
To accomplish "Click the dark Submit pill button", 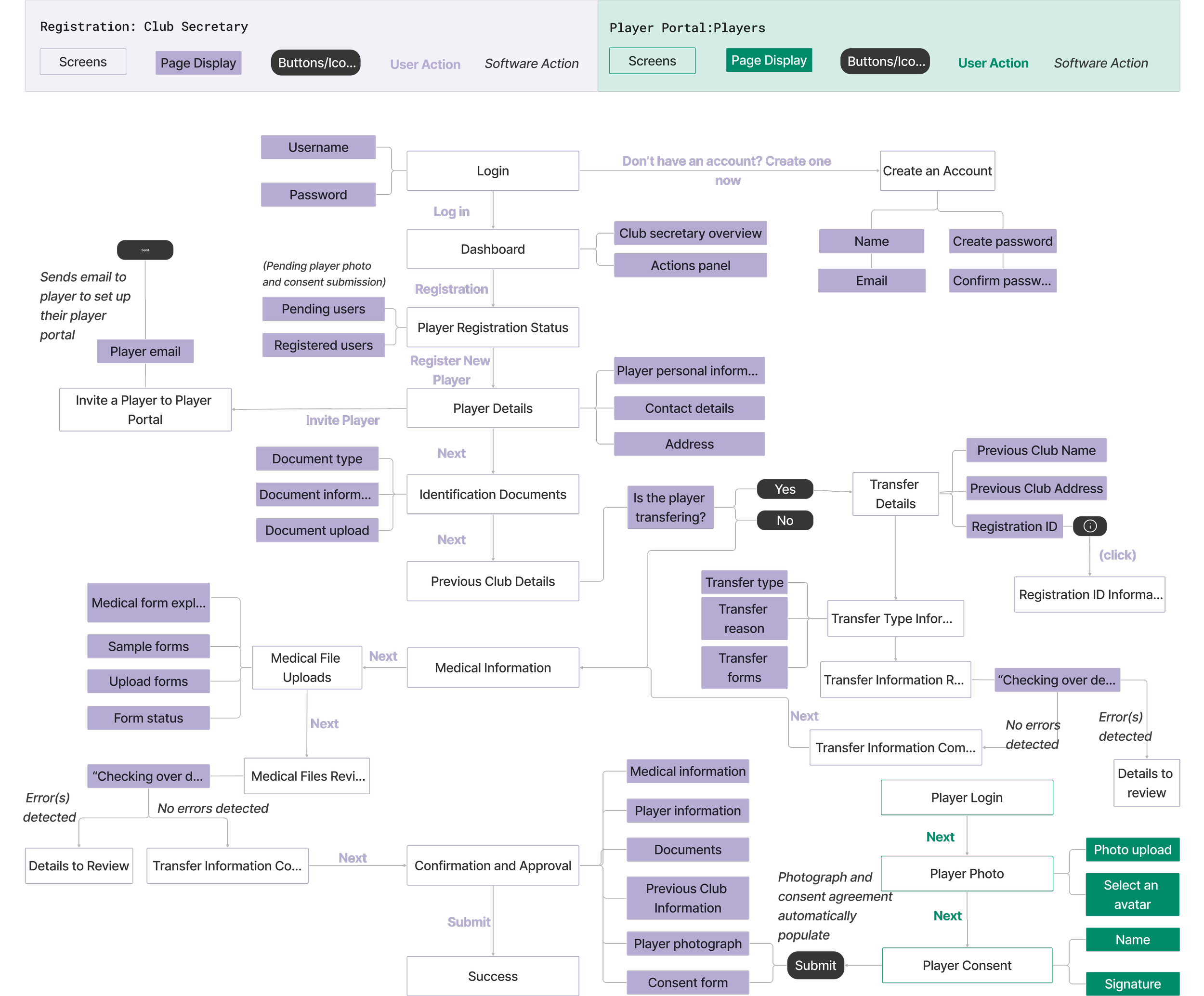I will point(815,966).
